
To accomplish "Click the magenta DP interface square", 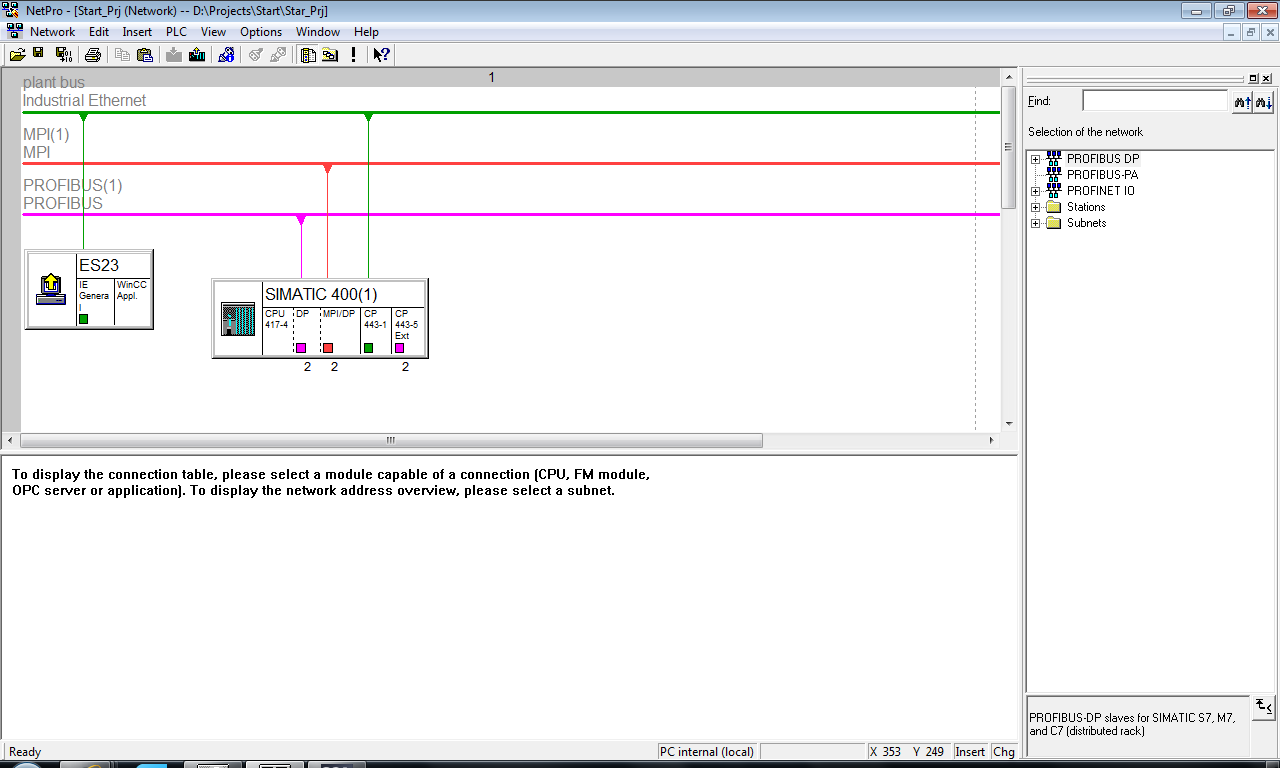I will [x=301, y=348].
